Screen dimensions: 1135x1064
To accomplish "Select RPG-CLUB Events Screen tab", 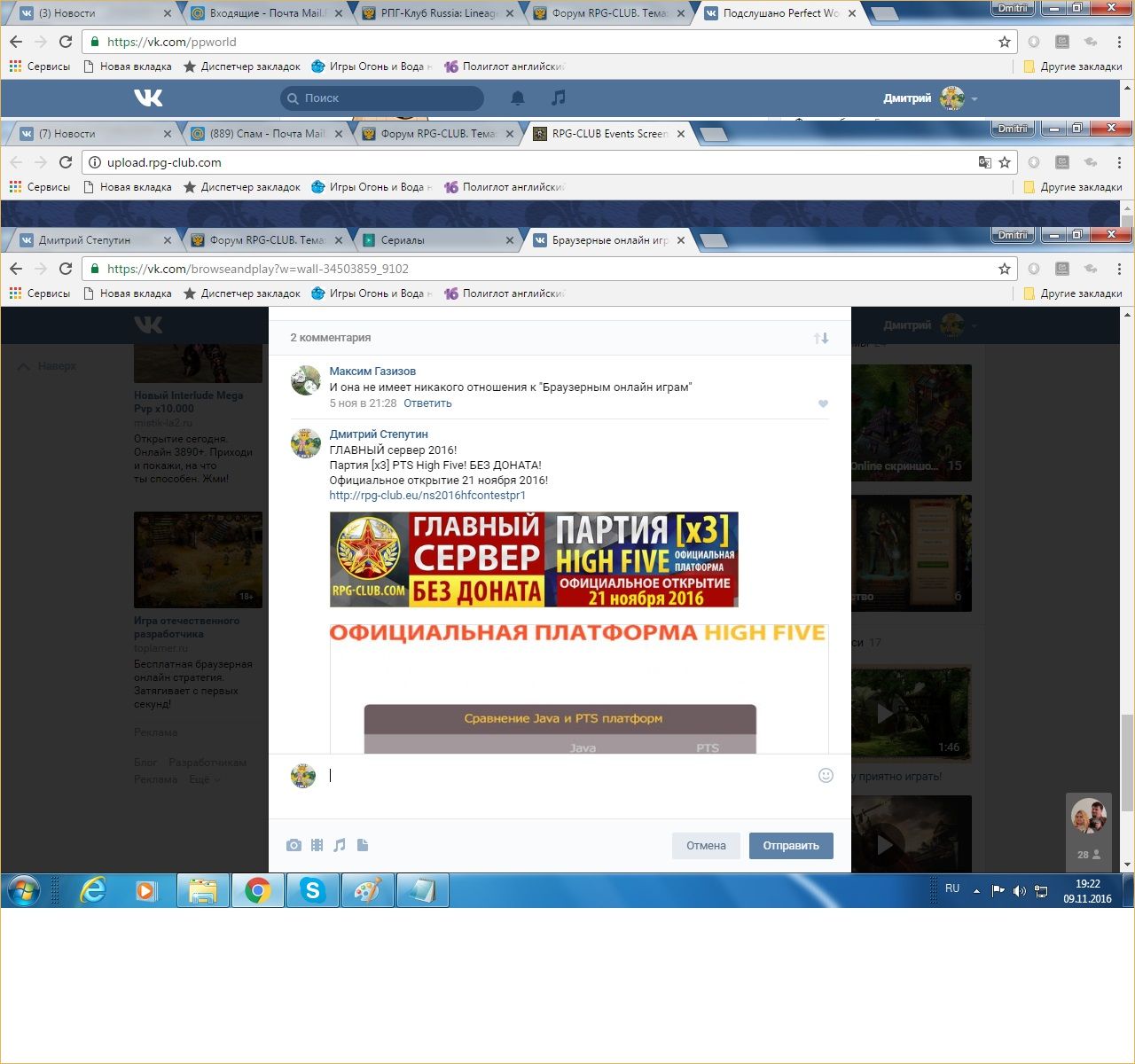I will (607, 134).
